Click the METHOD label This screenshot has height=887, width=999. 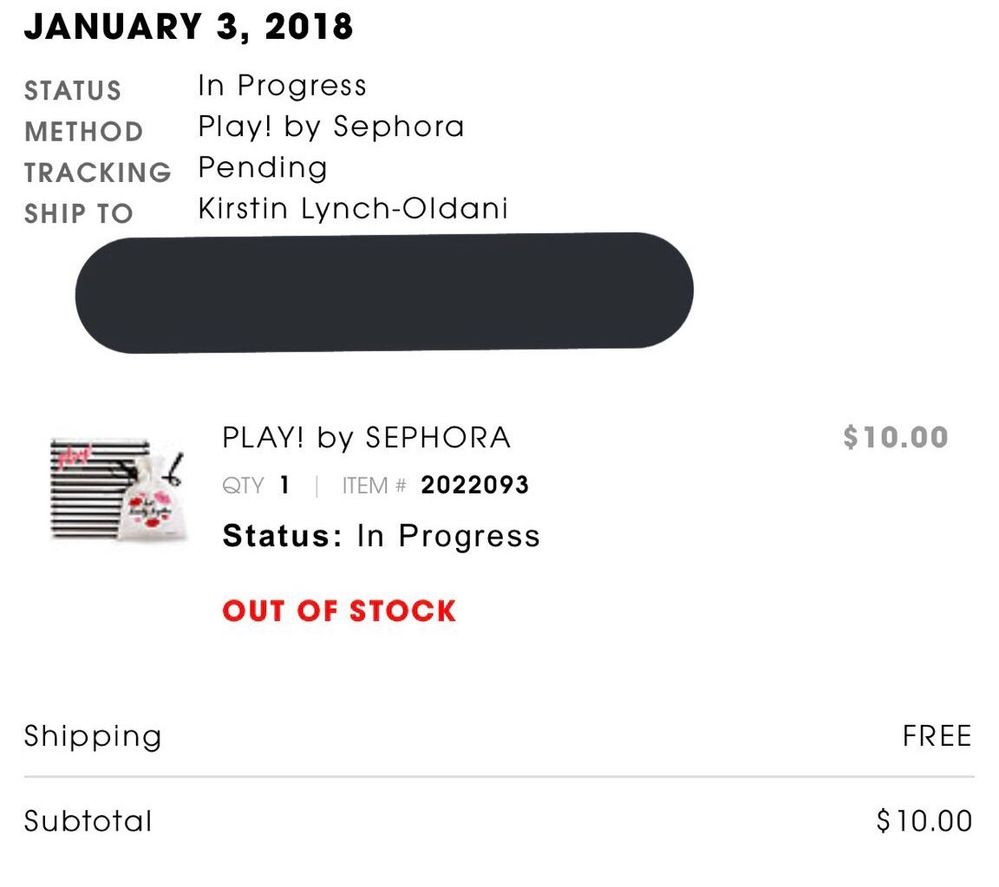(x=84, y=133)
